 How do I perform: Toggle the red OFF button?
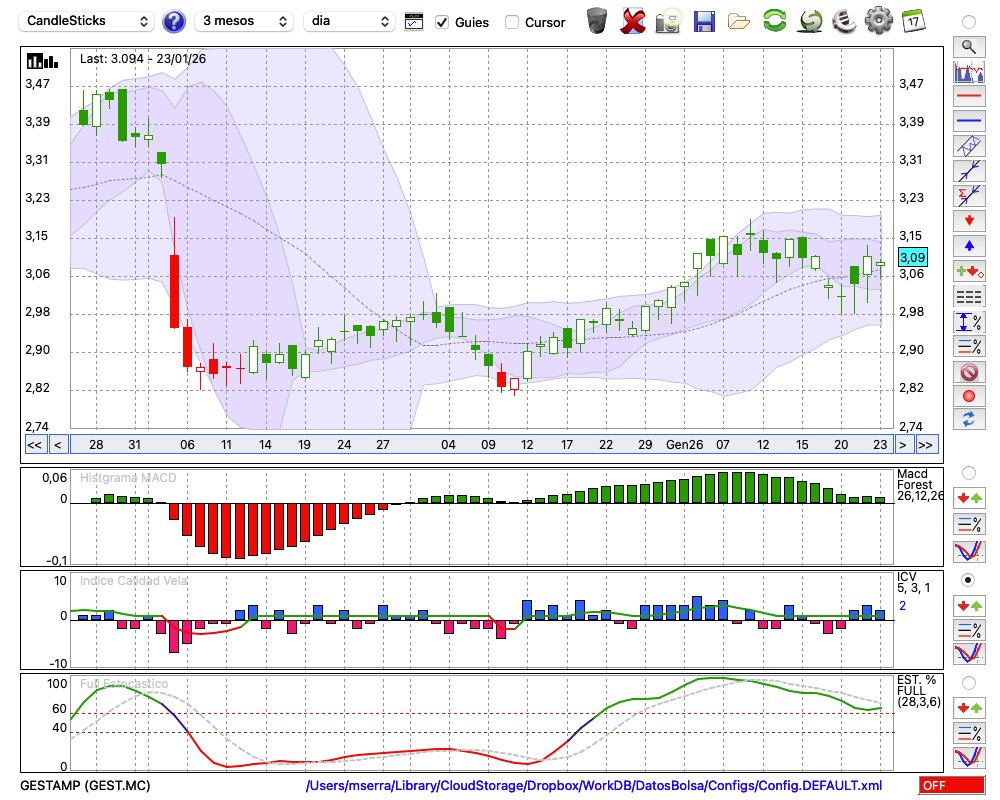click(952, 785)
